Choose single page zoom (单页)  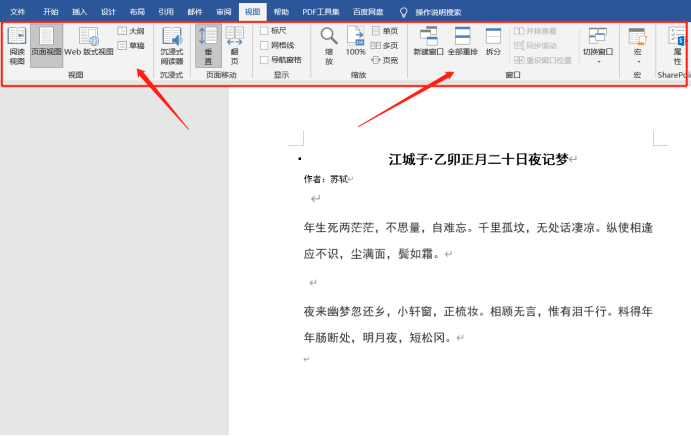385,31
